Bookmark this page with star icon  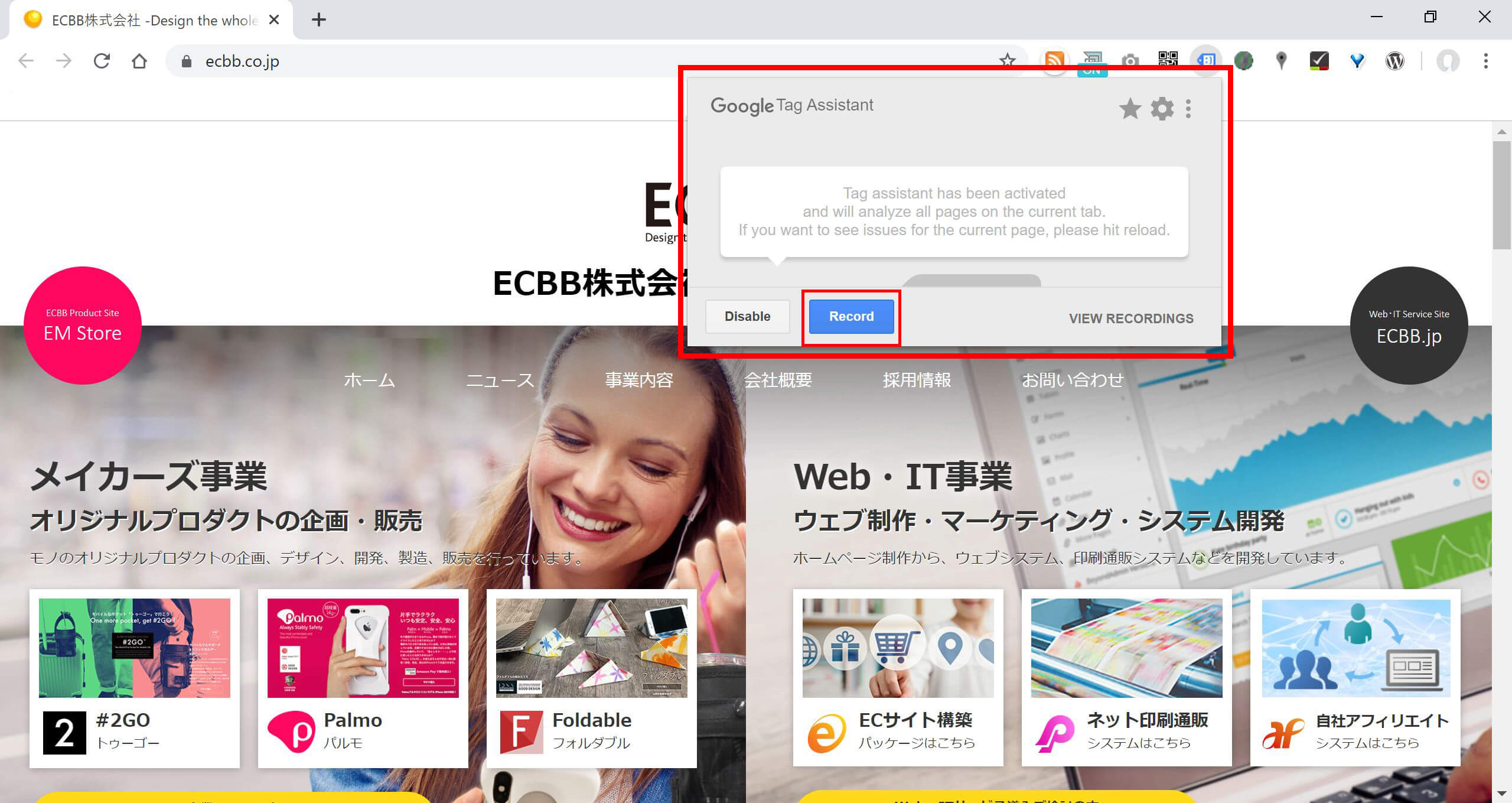click(x=1007, y=60)
